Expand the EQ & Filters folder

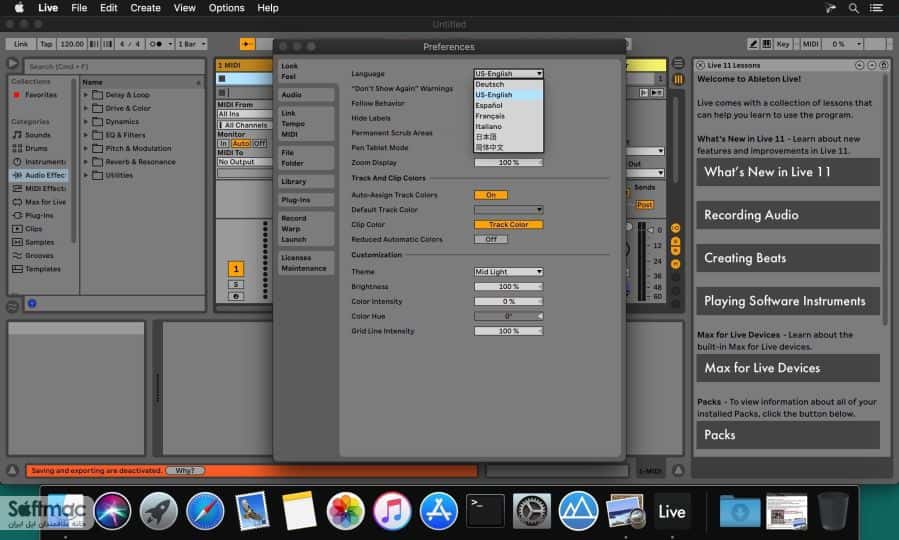pos(86,135)
